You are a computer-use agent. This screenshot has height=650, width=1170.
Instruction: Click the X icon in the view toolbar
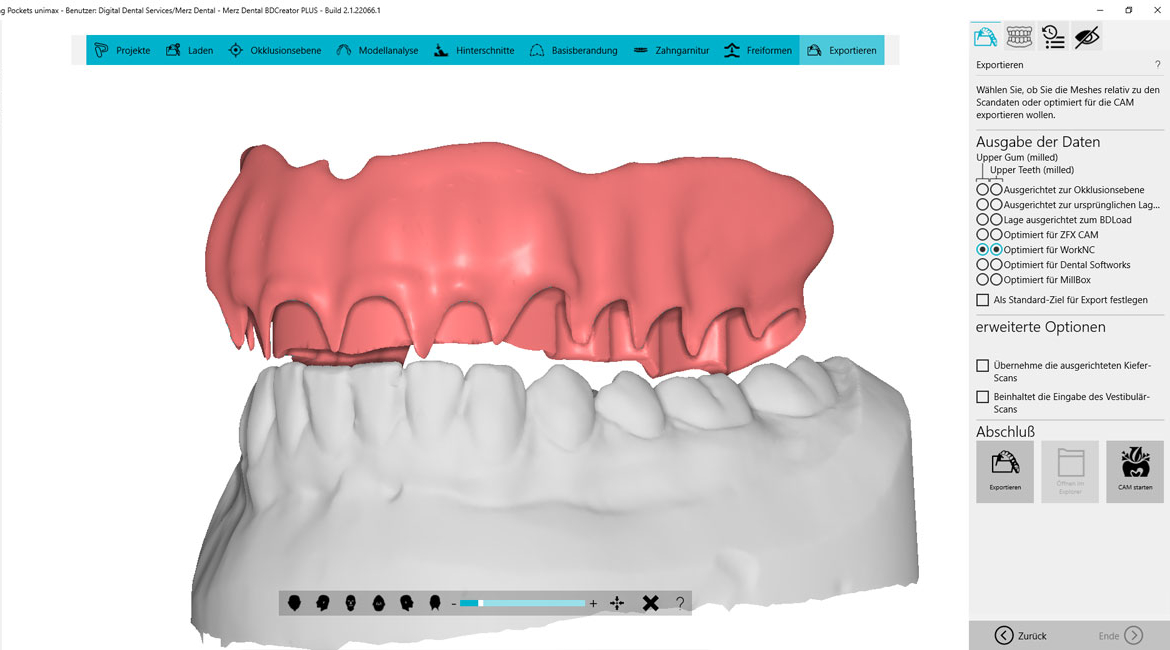651,603
